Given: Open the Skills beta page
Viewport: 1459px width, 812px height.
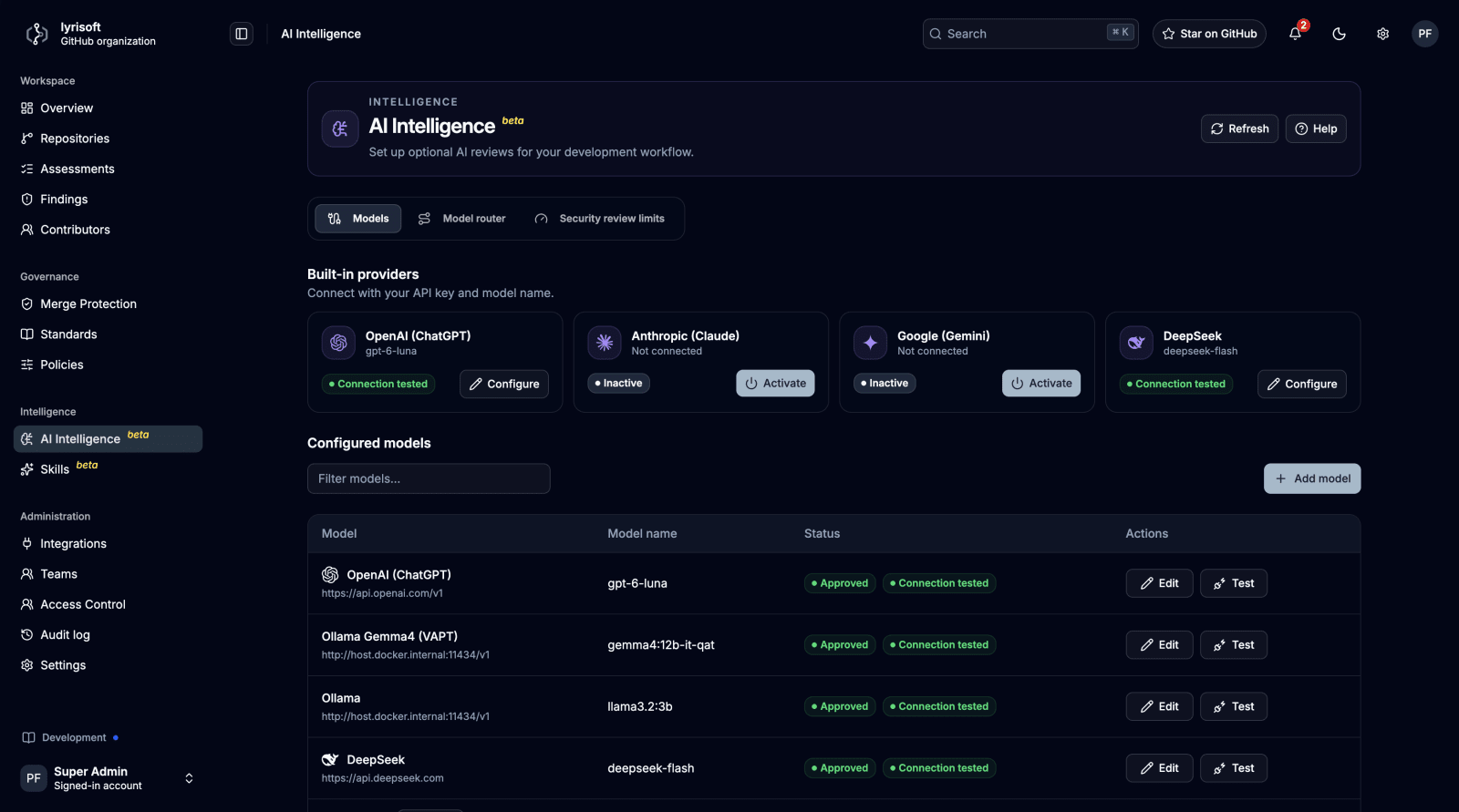Looking at the screenshot, I should click(108, 468).
